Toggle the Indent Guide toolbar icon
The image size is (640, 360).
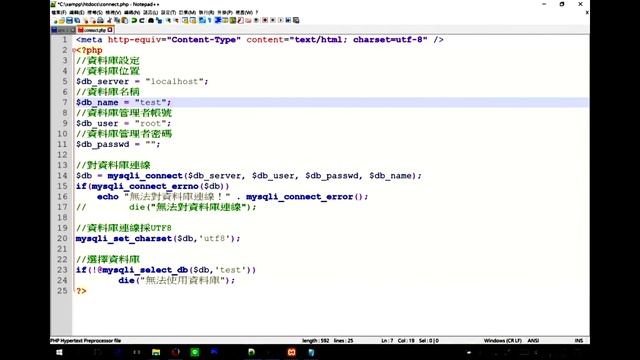(x=217, y=20)
